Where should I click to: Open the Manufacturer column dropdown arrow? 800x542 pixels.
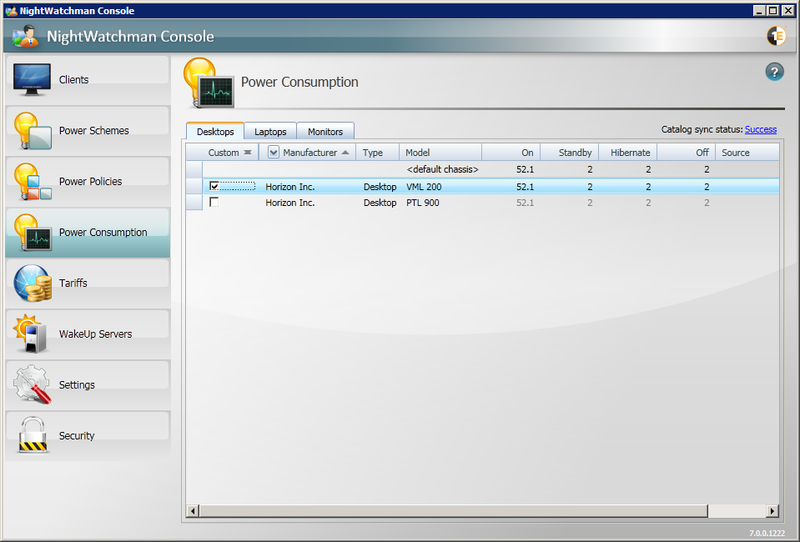point(273,153)
